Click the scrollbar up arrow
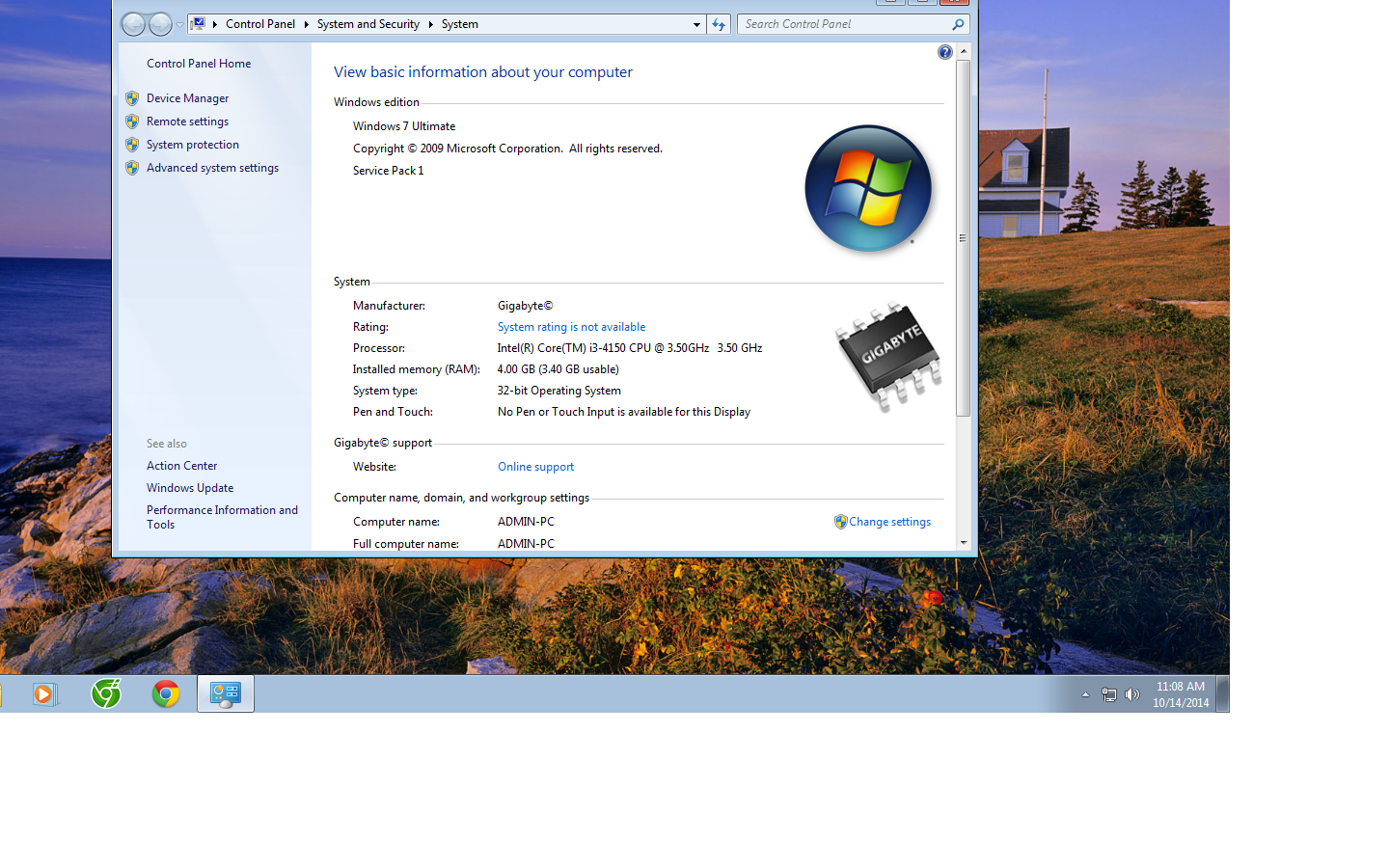Image resolution: width=1389 pixels, height=868 pixels. click(963, 51)
